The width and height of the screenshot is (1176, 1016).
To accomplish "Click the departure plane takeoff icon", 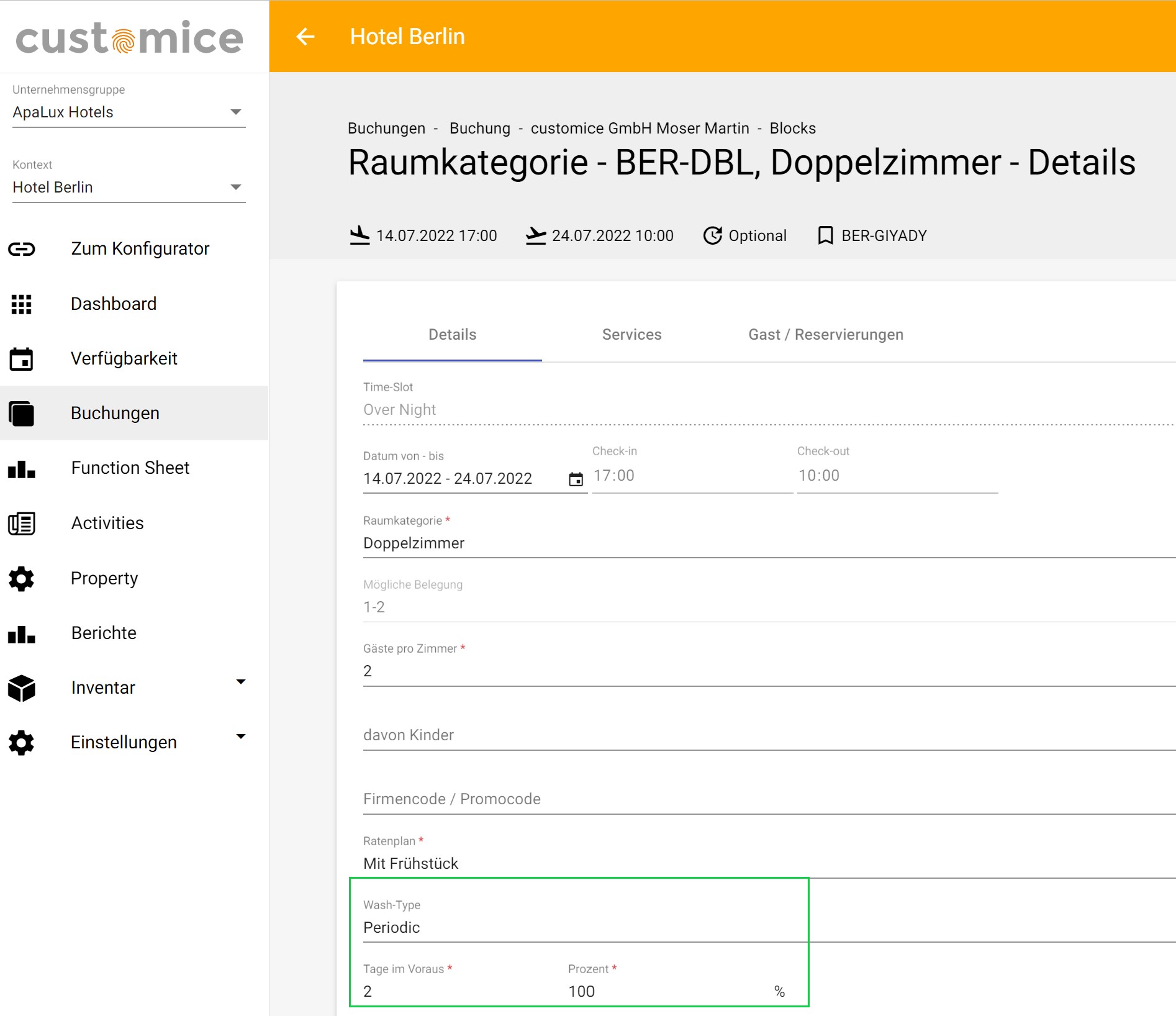I will 536,235.
